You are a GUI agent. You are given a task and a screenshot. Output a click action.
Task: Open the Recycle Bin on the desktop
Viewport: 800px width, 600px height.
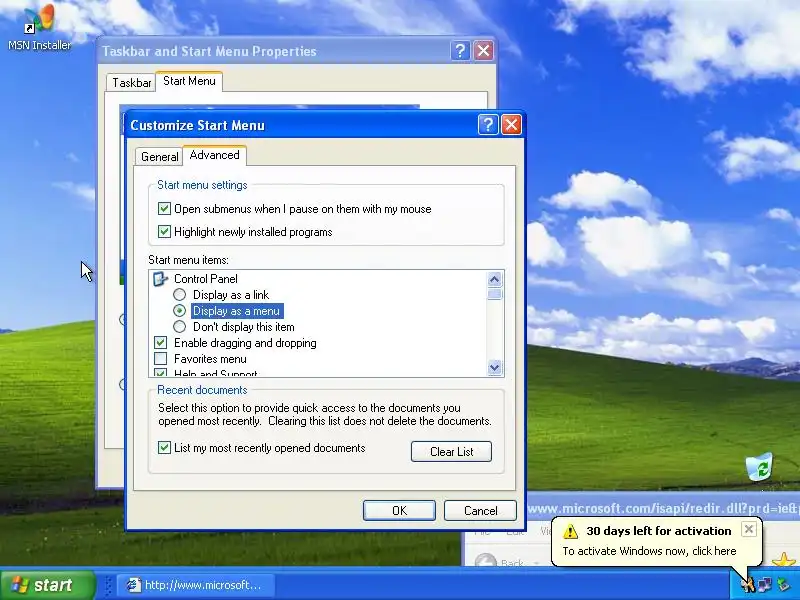759,467
